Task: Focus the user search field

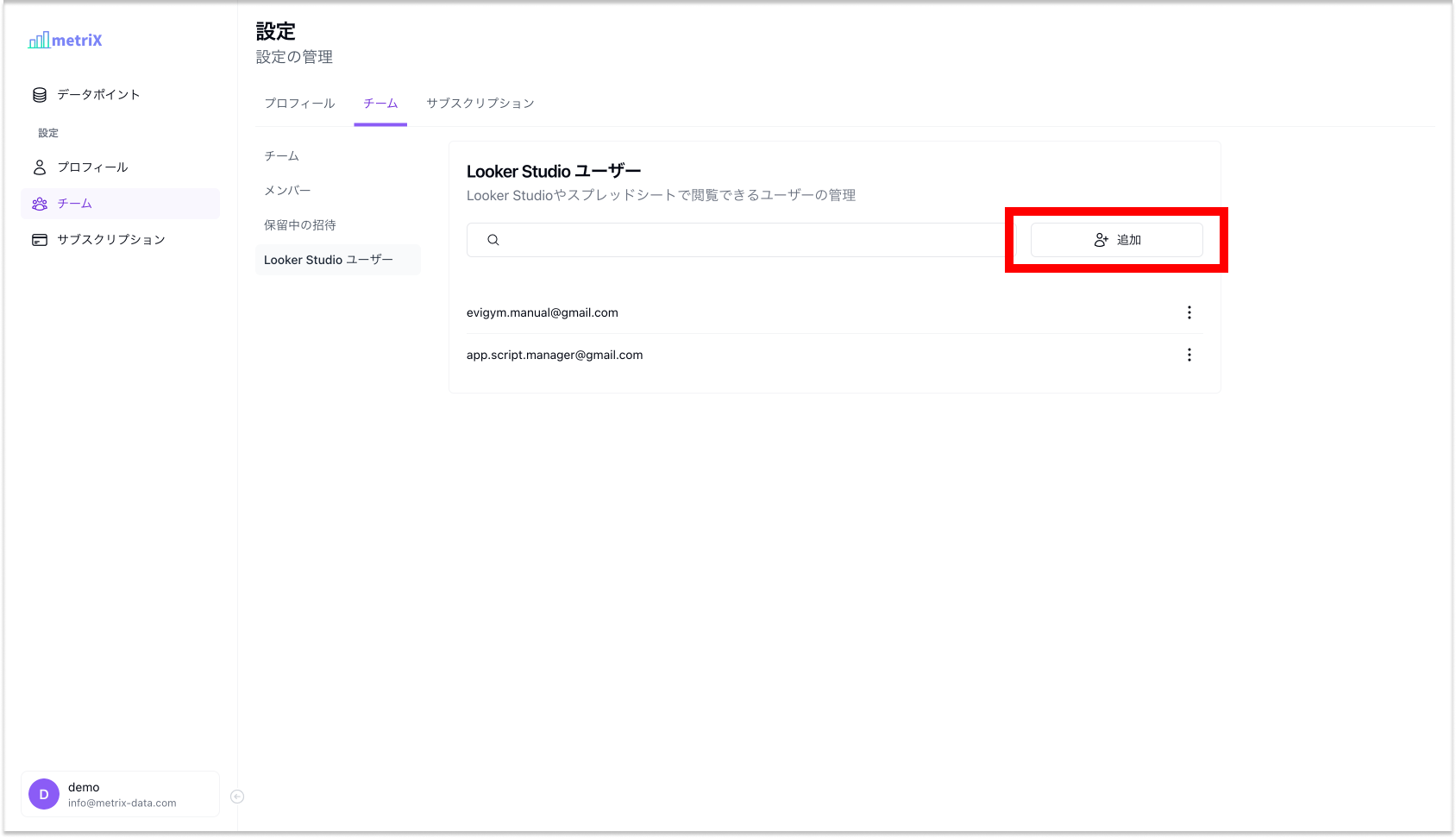Action: (741, 240)
